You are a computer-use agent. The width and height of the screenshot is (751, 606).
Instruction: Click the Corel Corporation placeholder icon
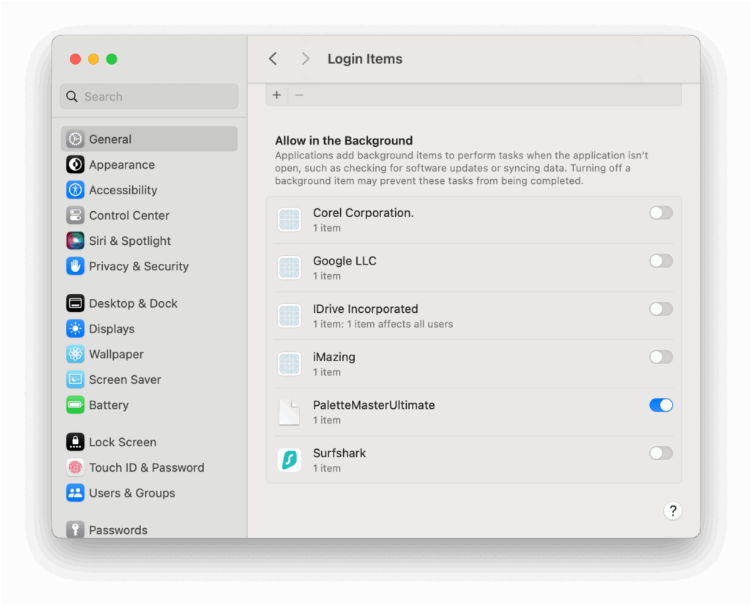click(289, 220)
